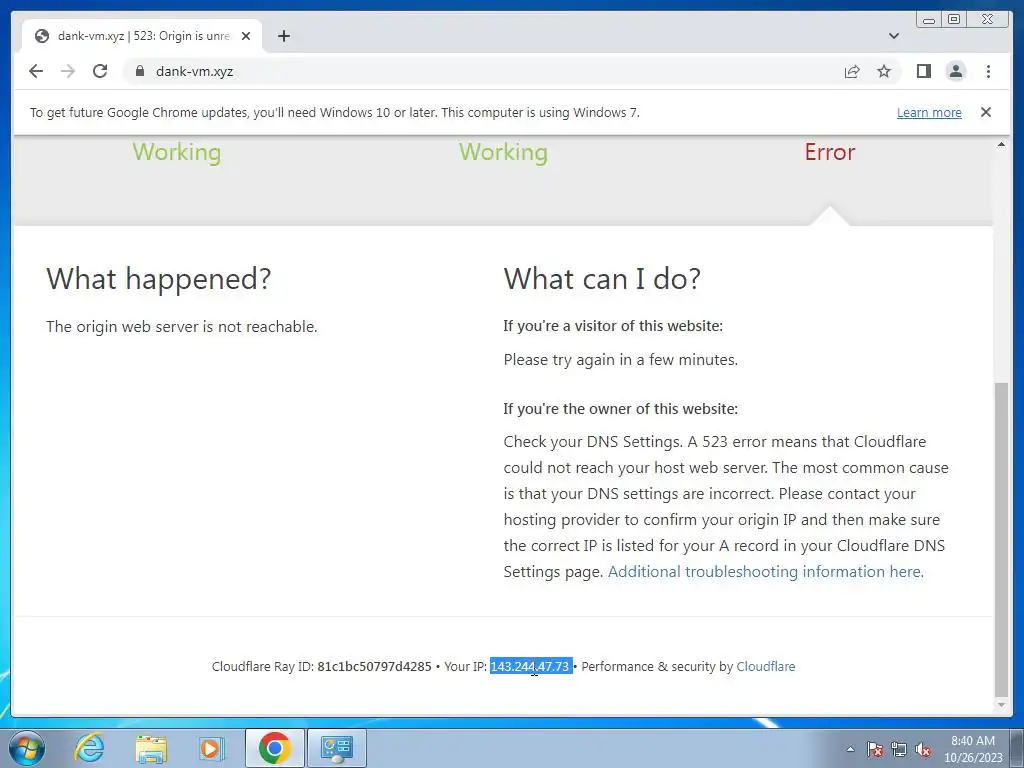Launch Internet Explorer from the taskbar

tap(89, 748)
